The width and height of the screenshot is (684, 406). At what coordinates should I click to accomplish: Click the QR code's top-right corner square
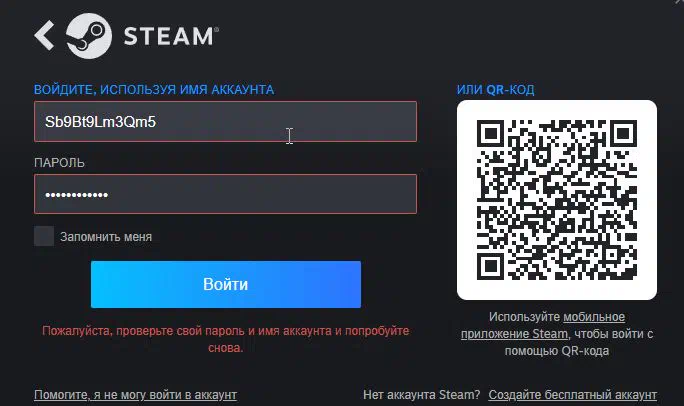(623, 133)
